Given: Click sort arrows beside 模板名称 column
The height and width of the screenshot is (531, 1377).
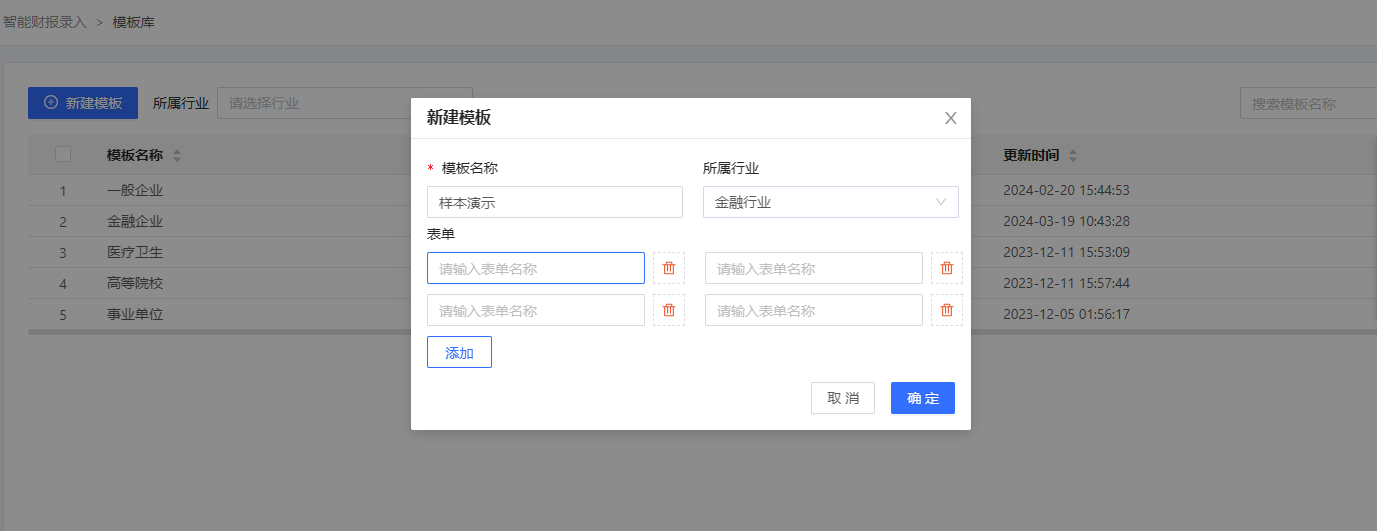Looking at the screenshot, I should point(177,156).
